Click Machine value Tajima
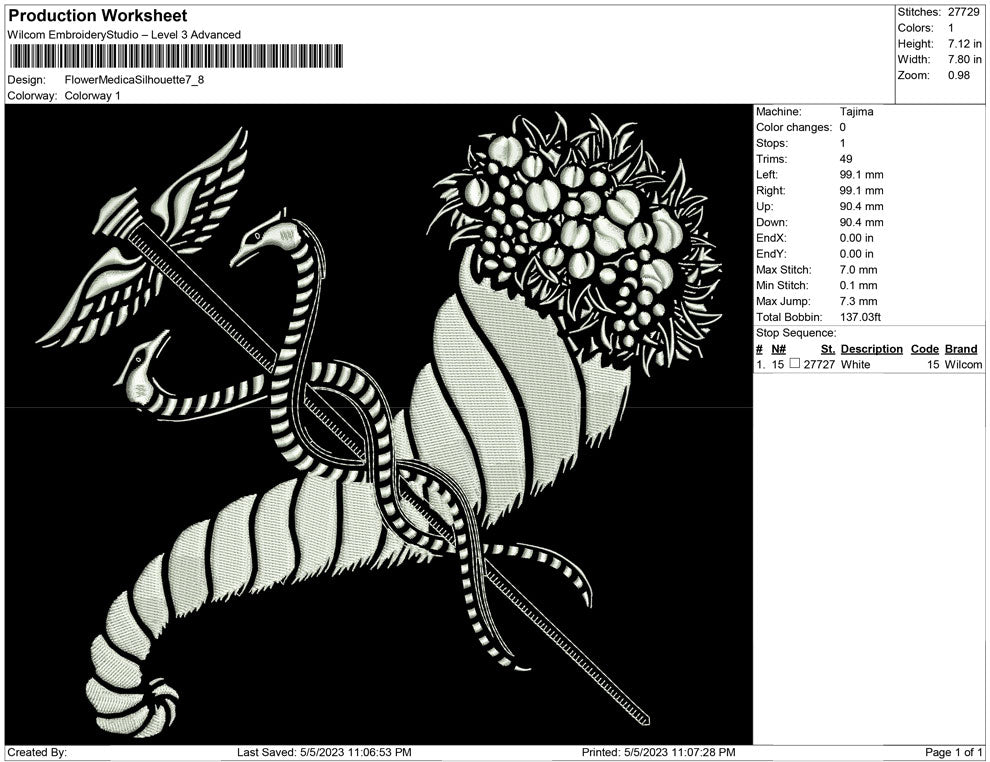 (x=857, y=111)
